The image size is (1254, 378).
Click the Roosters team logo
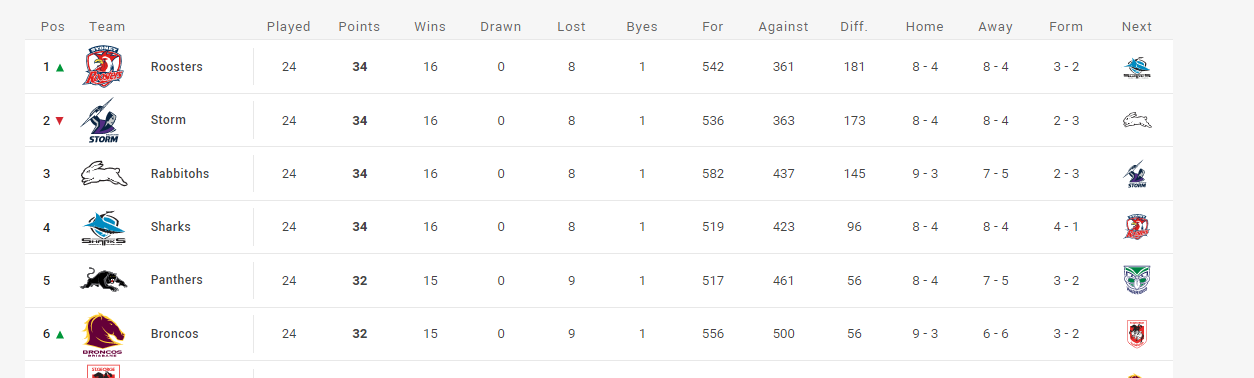coord(104,67)
